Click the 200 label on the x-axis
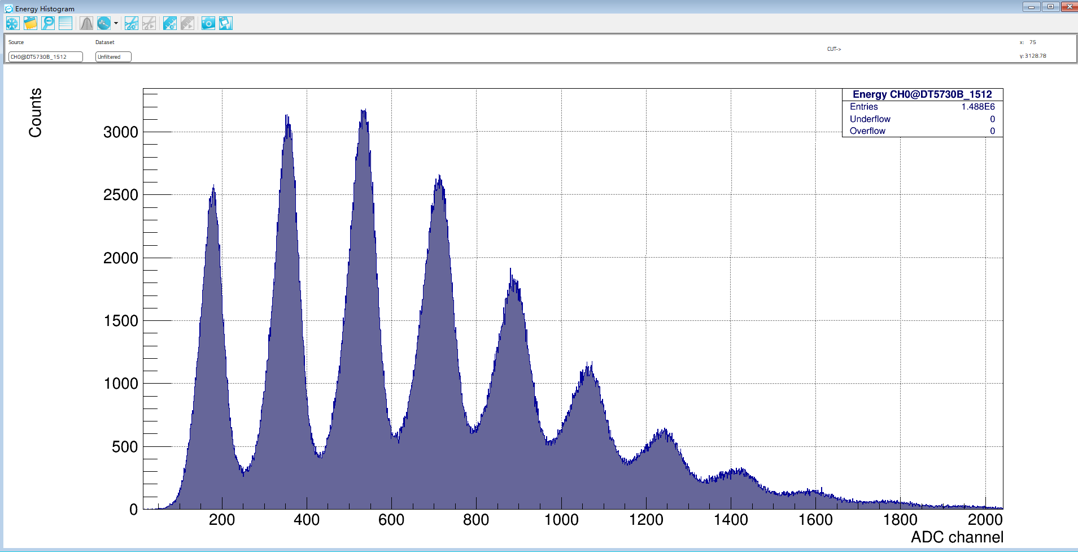 [221, 520]
